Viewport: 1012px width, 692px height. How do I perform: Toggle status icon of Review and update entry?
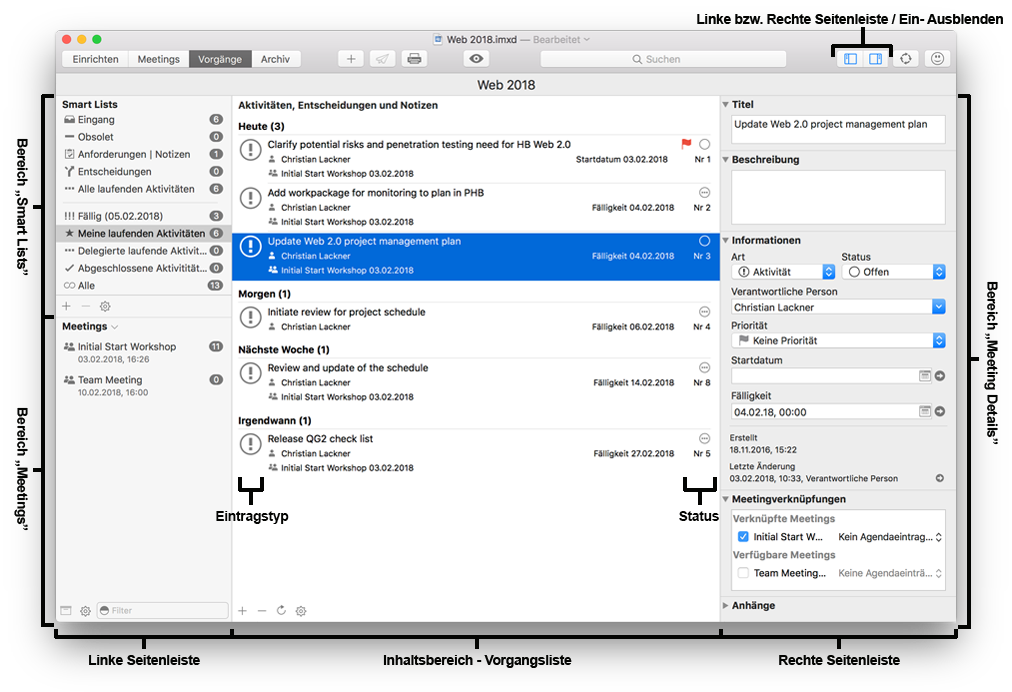point(705,367)
